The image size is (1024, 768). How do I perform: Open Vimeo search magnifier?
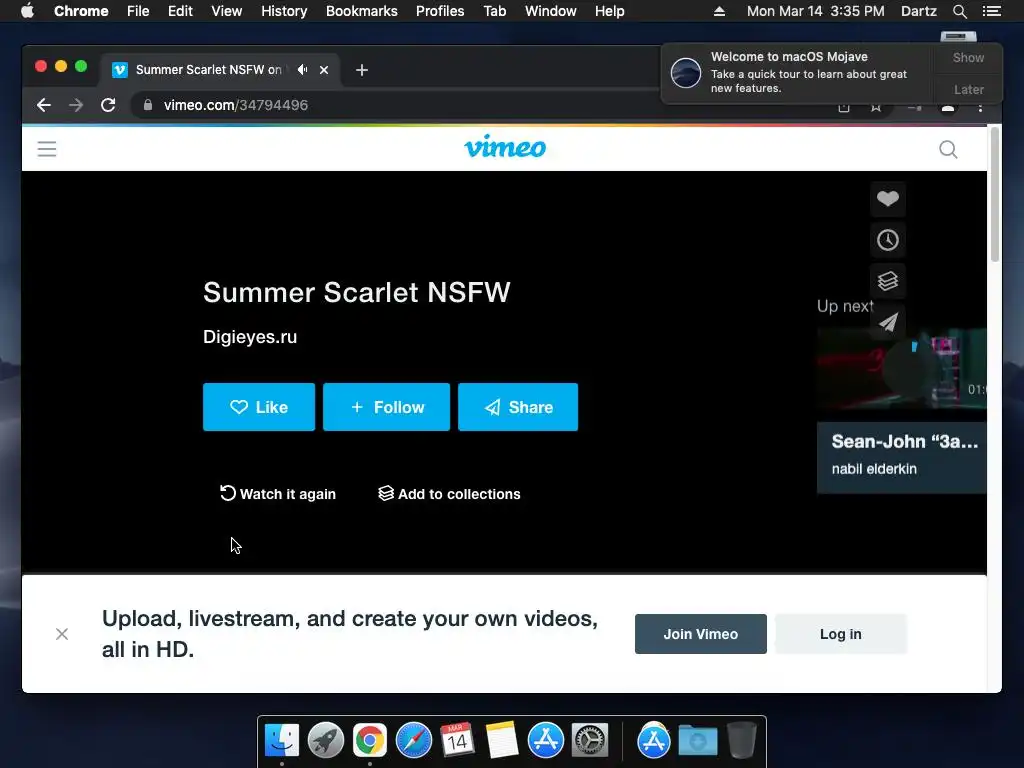coord(948,150)
